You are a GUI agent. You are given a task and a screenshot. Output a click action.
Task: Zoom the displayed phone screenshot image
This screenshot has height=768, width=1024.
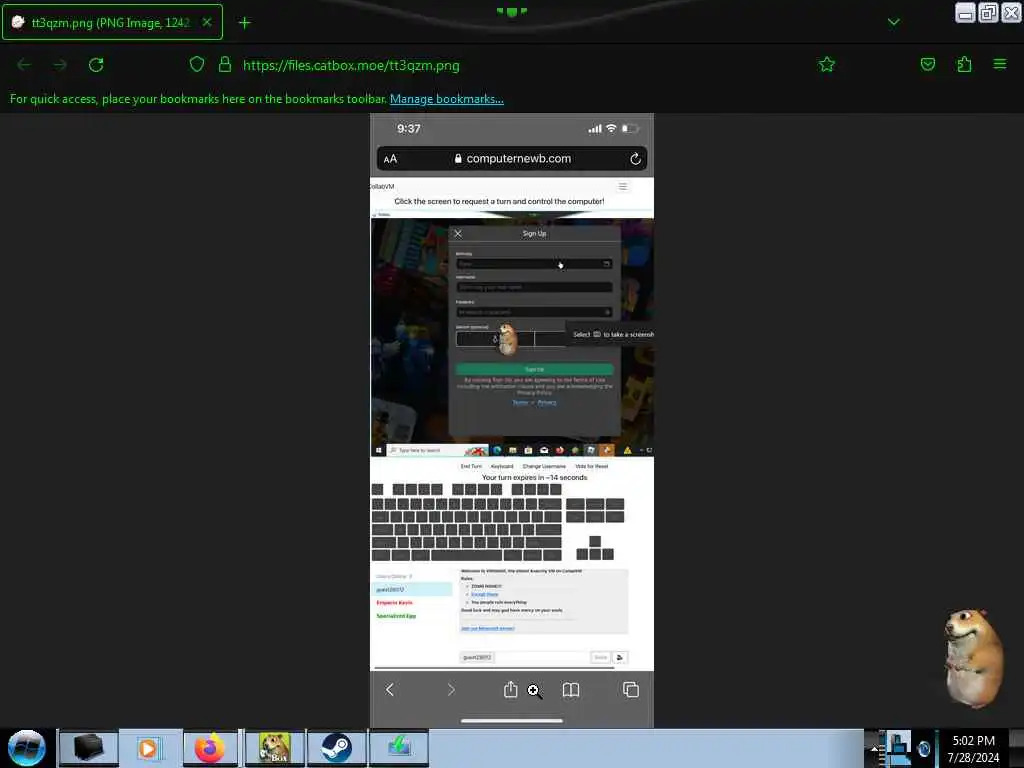(511, 420)
